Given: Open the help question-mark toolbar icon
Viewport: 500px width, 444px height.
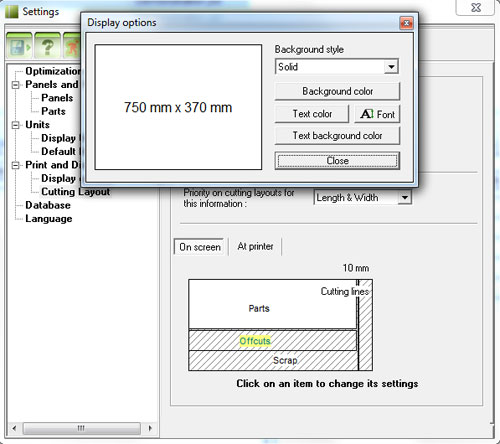Looking at the screenshot, I should [47, 46].
